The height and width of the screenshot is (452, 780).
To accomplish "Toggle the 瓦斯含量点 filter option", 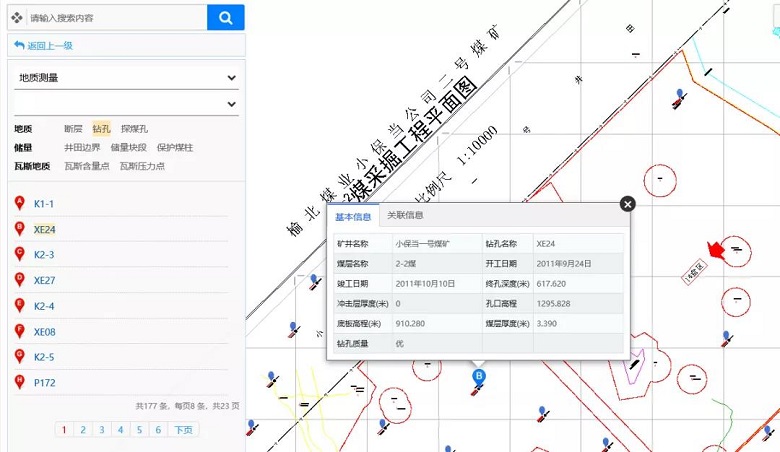I will (87, 166).
